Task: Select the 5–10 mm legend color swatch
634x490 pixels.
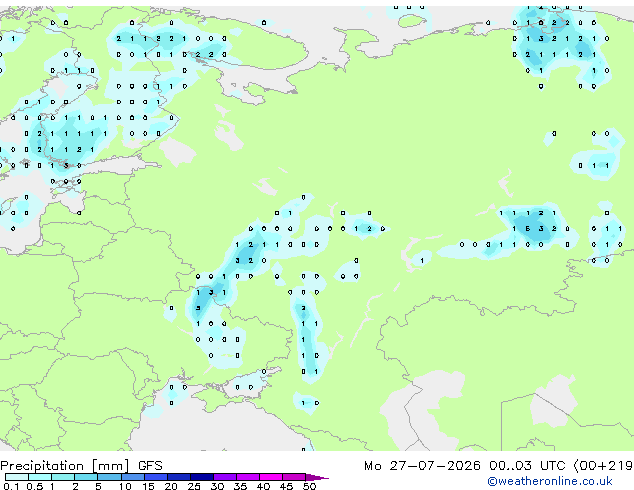Action: pos(110,477)
